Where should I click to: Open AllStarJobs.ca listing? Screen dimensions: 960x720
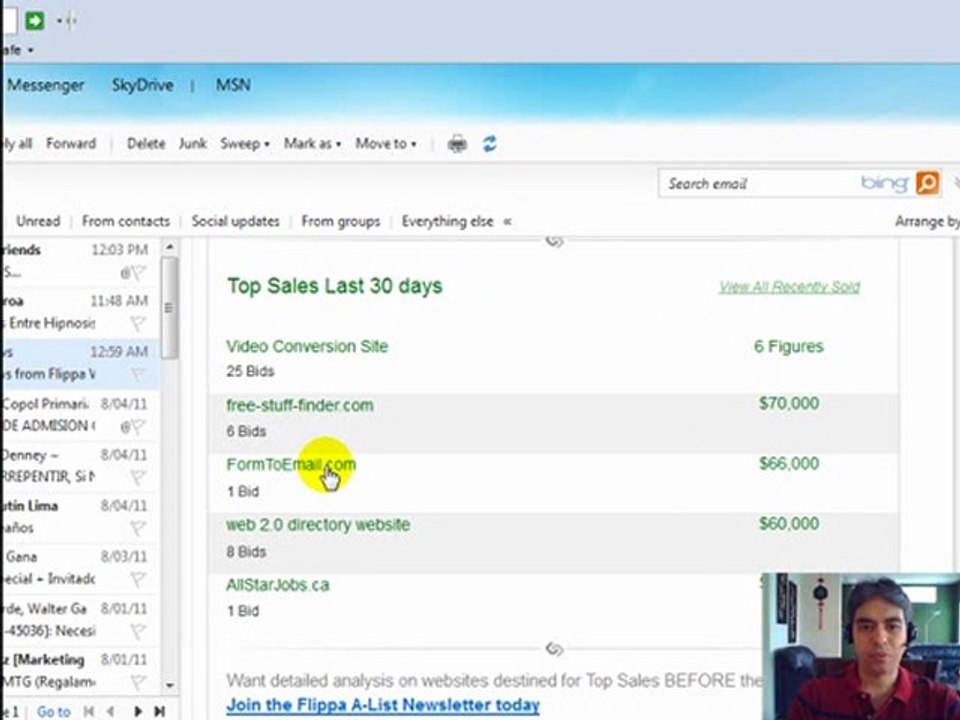pos(277,585)
